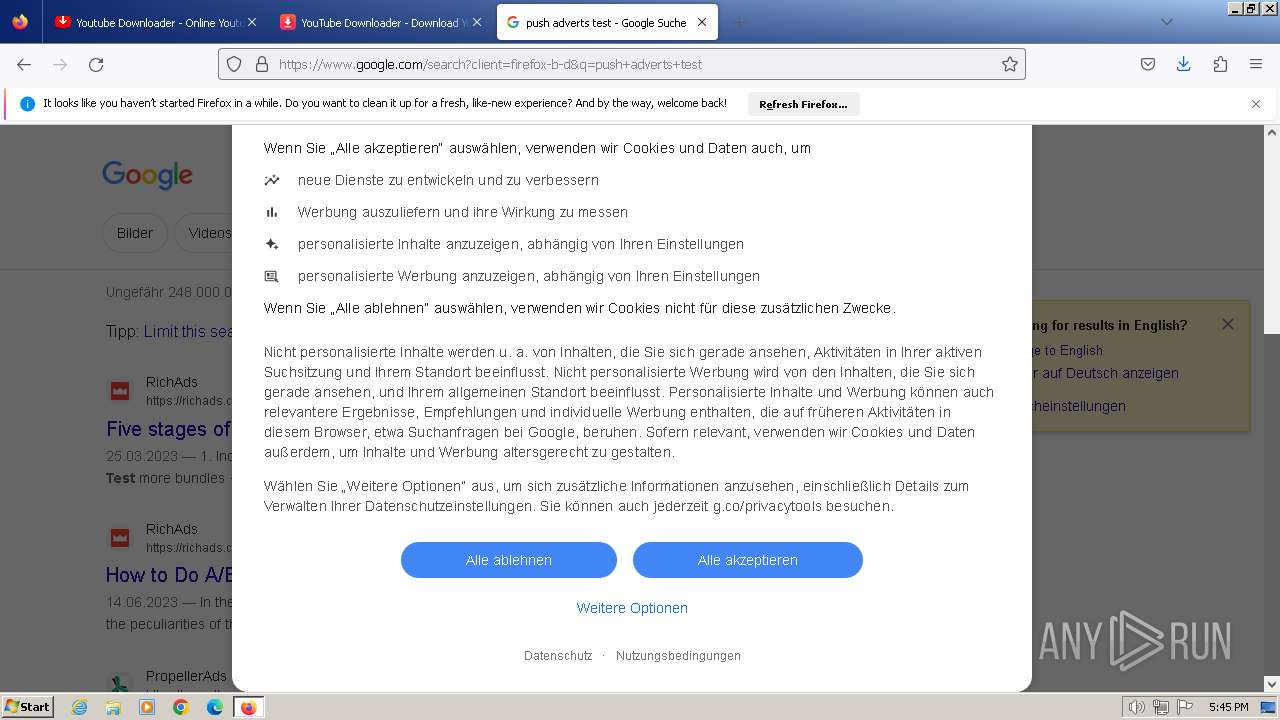Open 'Weitere Optionen' cookie settings link
The height and width of the screenshot is (720, 1280).
(632, 608)
